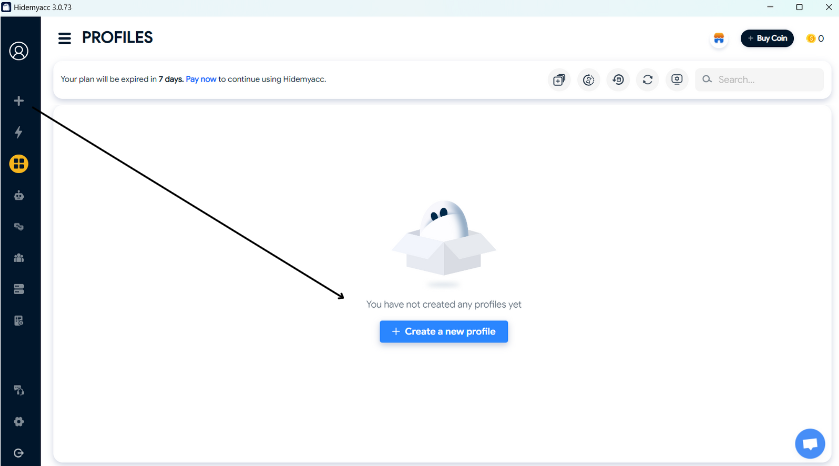Open the blue chat support bubble
The width and height of the screenshot is (839, 466).
(x=810, y=444)
